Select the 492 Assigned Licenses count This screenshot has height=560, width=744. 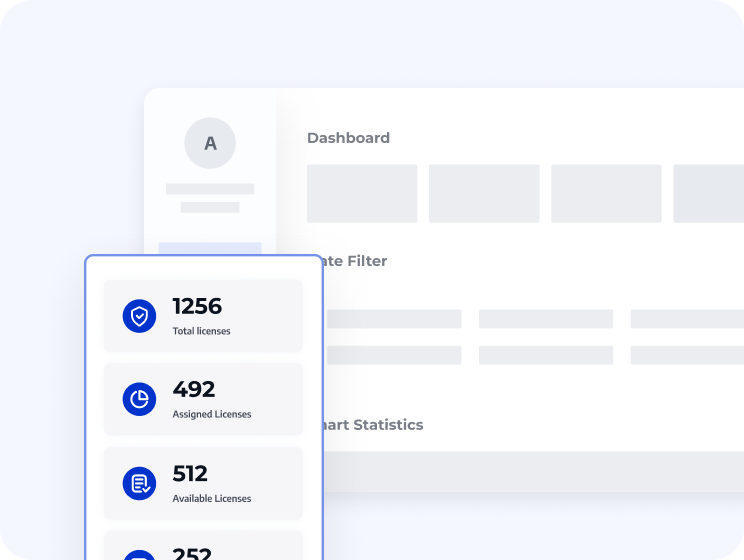194,389
